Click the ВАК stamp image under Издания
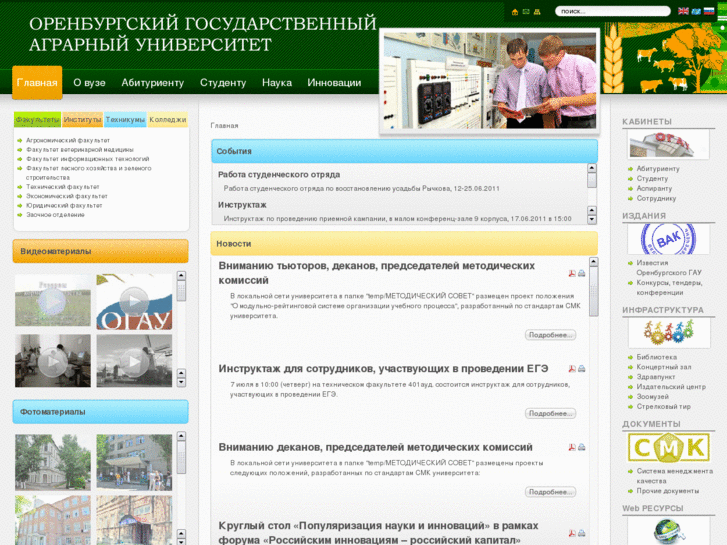Viewport: 727px width, 545px height. [x=668, y=239]
